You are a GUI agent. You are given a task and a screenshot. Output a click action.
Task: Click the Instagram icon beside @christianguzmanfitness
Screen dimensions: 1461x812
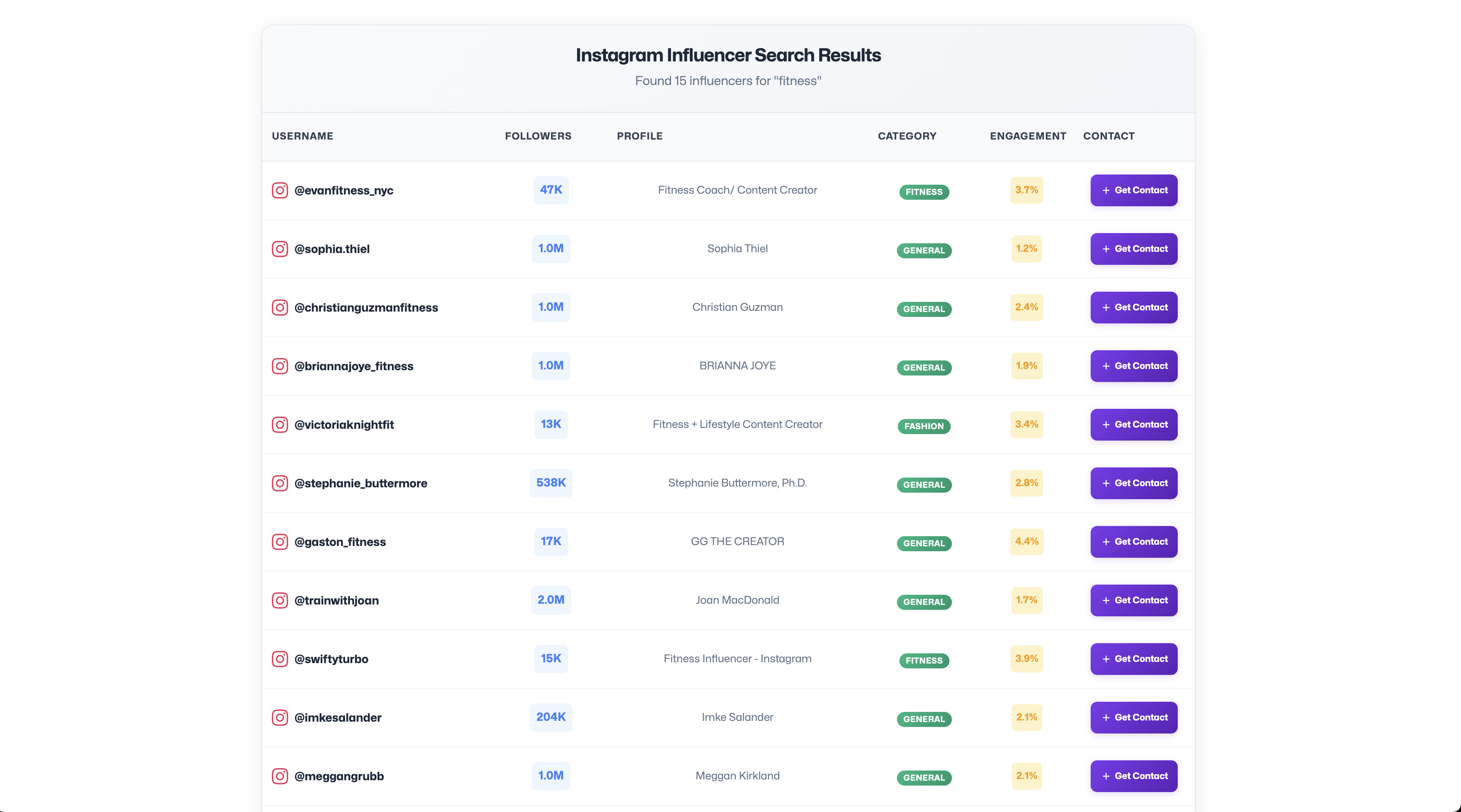280,307
